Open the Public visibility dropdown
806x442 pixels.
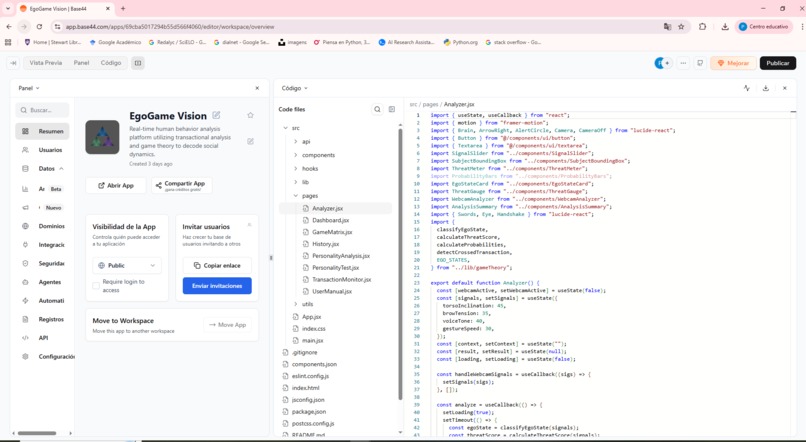point(127,265)
